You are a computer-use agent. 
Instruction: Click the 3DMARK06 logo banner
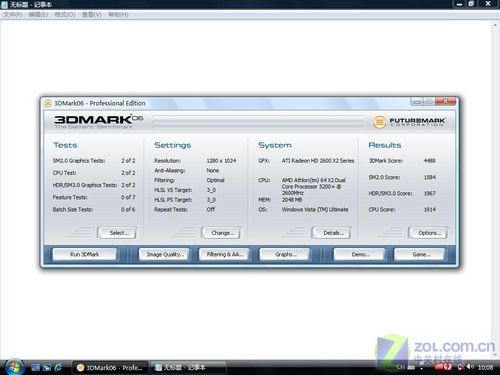coord(99,122)
